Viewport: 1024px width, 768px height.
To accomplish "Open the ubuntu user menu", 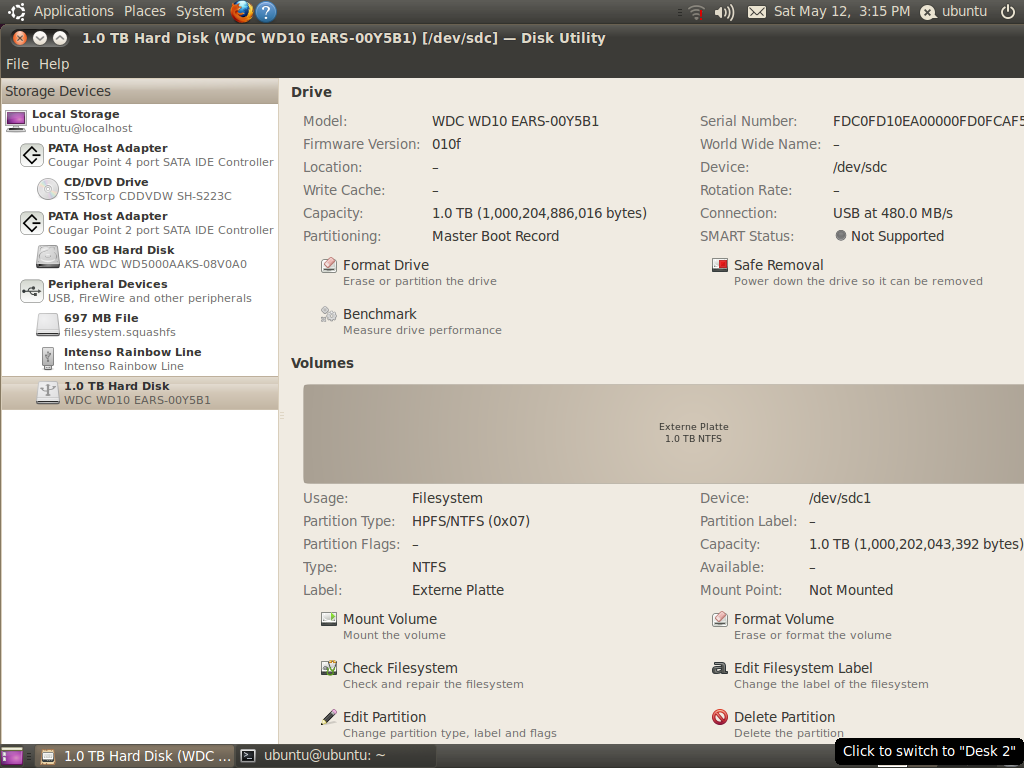I will (x=953, y=11).
